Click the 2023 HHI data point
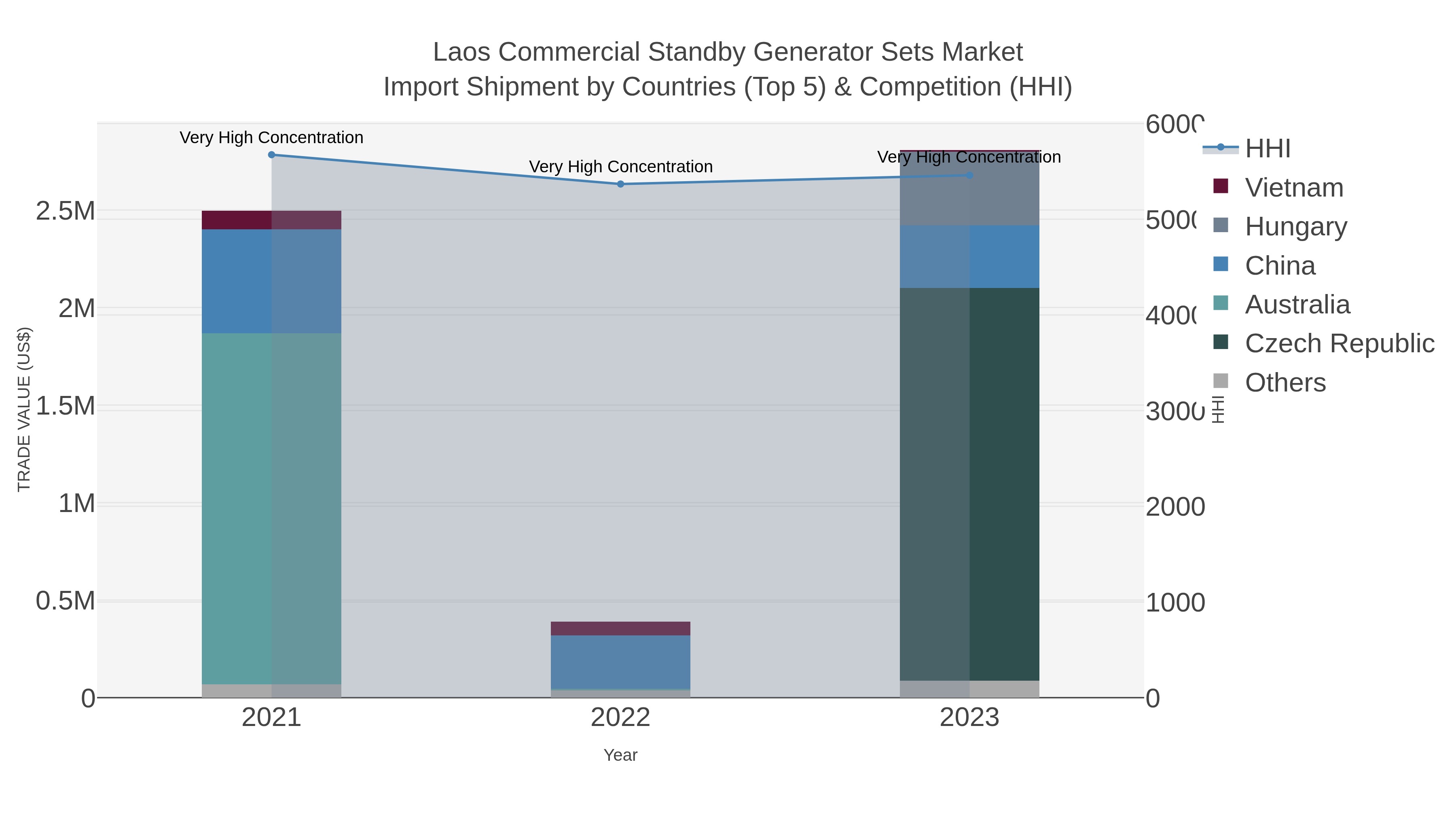 tap(970, 175)
